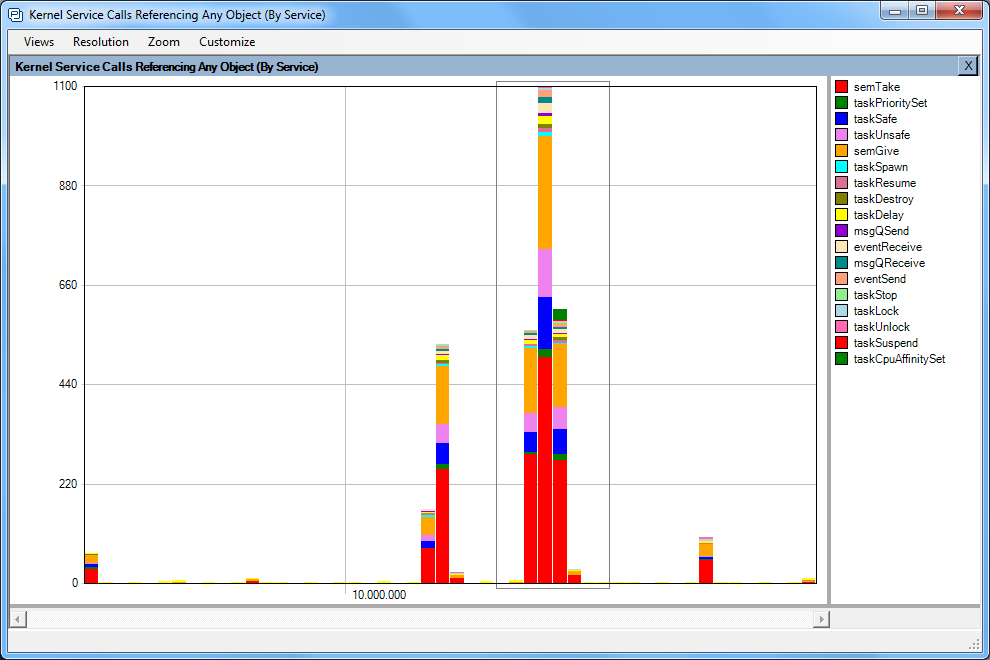Select the semGive orange legend swatch
The width and height of the screenshot is (990, 660).
[842, 151]
